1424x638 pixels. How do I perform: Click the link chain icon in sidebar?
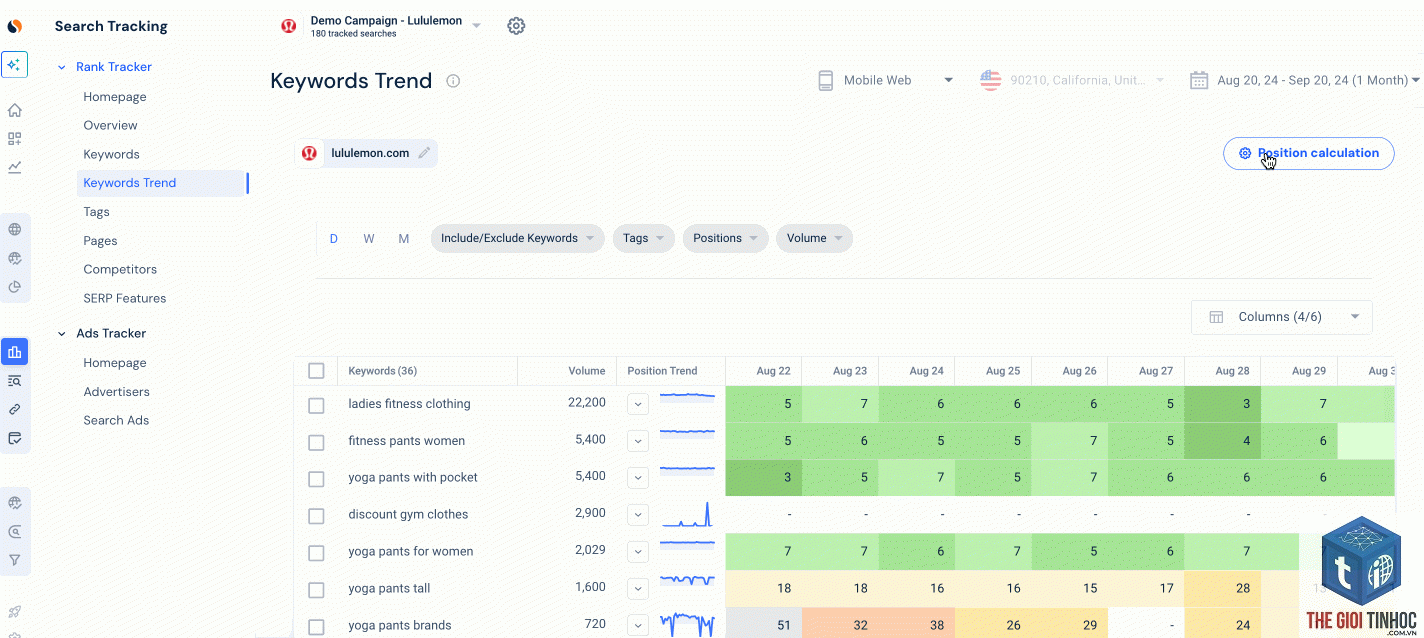click(15, 409)
